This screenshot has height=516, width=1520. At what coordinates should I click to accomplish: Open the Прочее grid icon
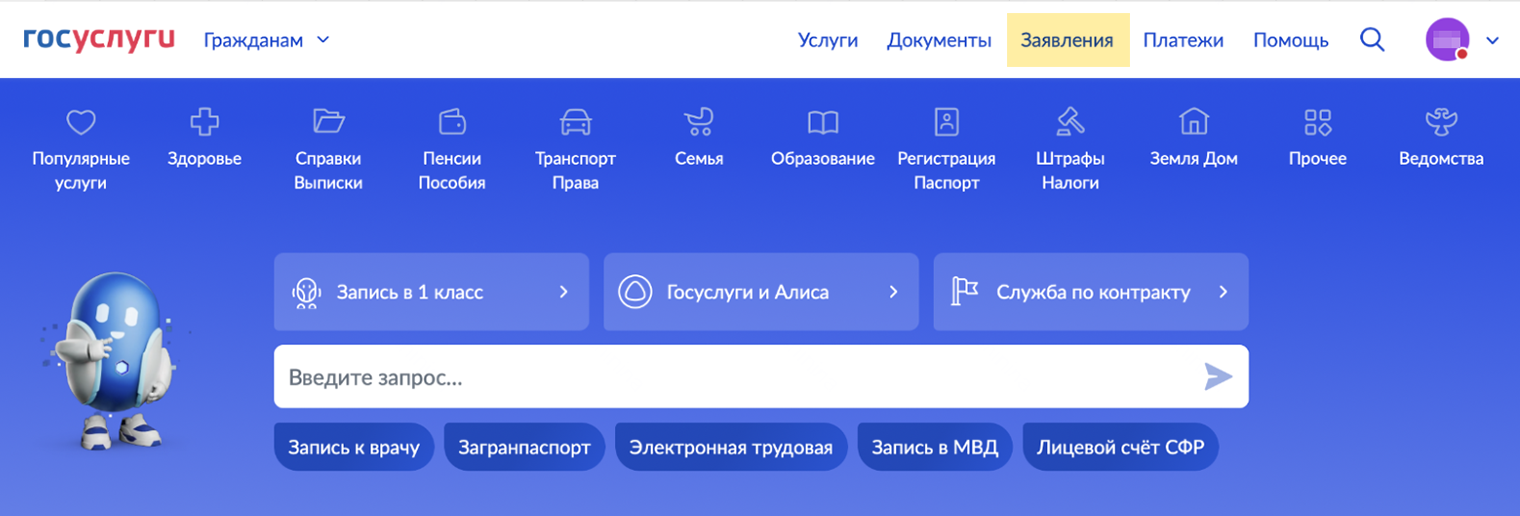click(x=1317, y=122)
